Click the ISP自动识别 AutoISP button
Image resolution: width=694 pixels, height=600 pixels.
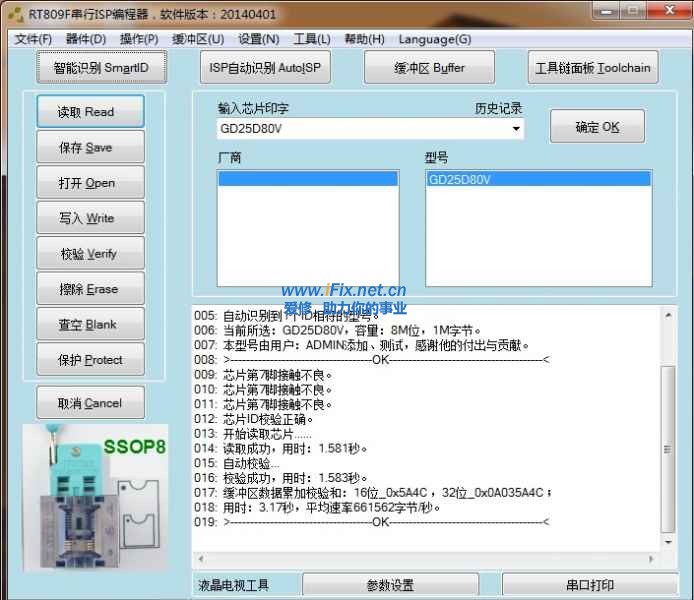(265, 67)
